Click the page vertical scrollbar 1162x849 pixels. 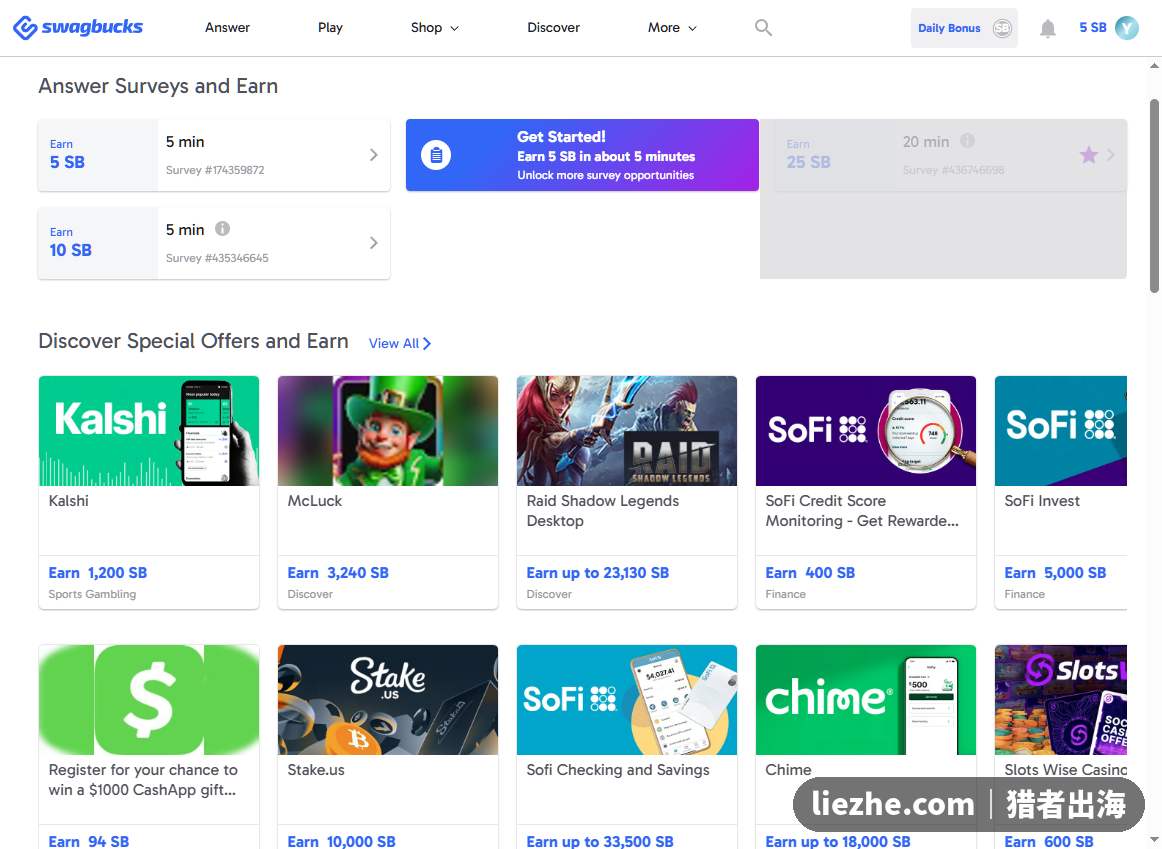(1154, 196)
